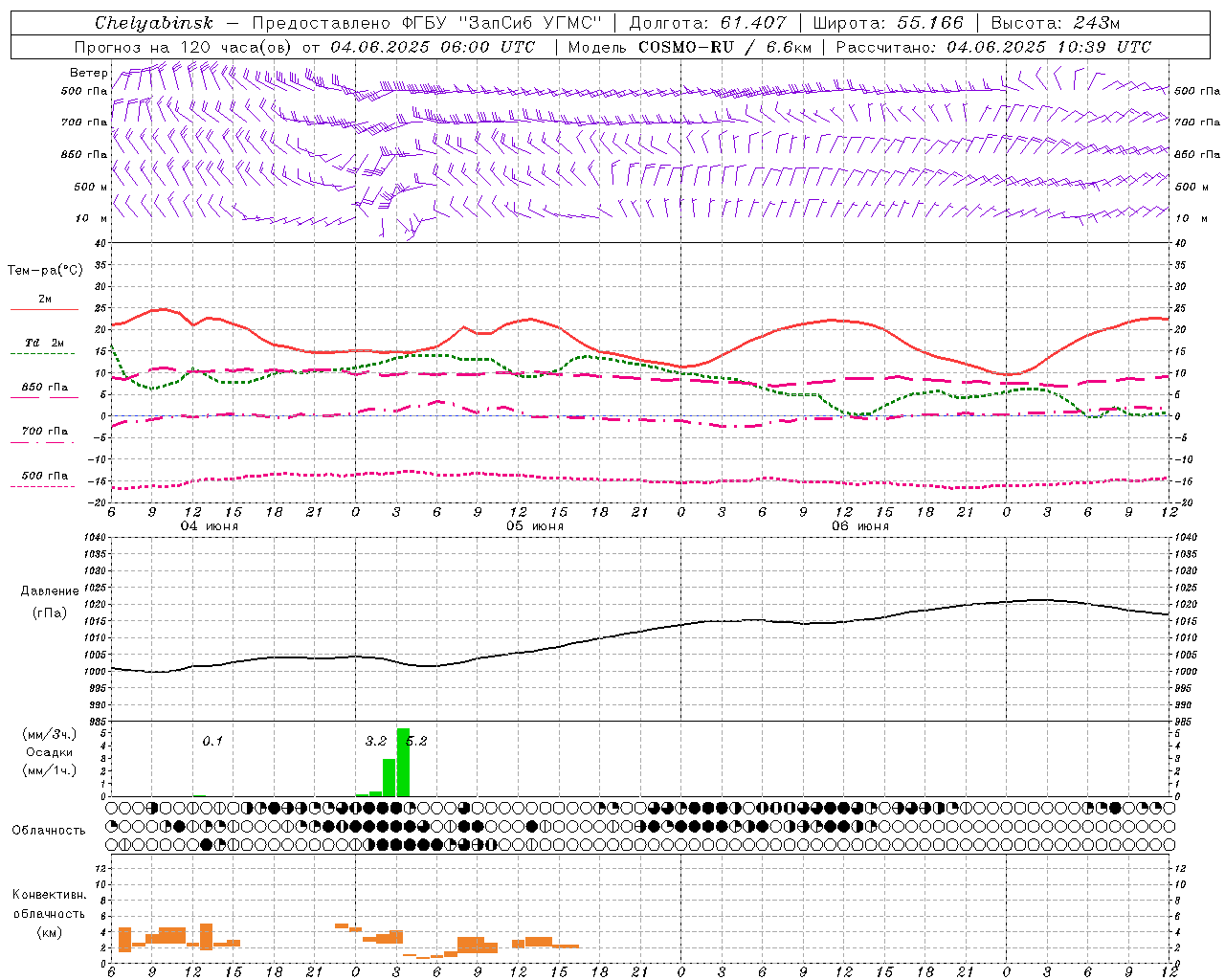Screen dimensions: 1225x980
Task: Click the Прогноз на 120 часа(ов) text
Action: click(x=185, y=47)
